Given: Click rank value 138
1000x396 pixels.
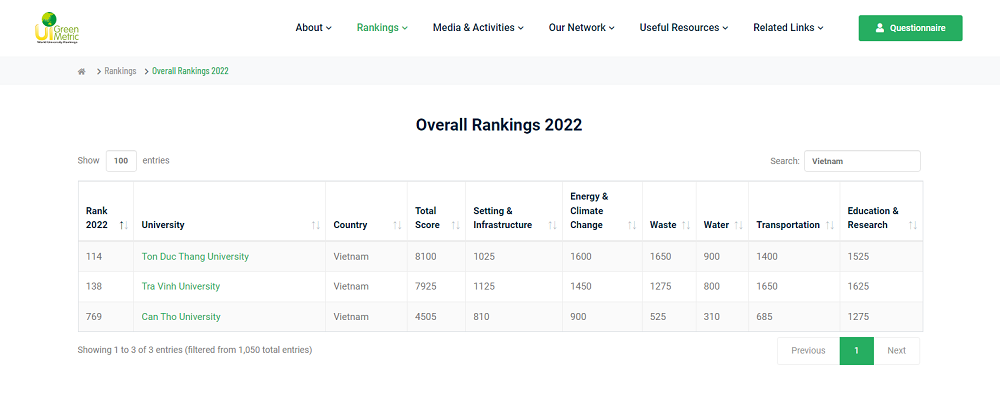Looking at the screenshot, I should coord(94,286).
